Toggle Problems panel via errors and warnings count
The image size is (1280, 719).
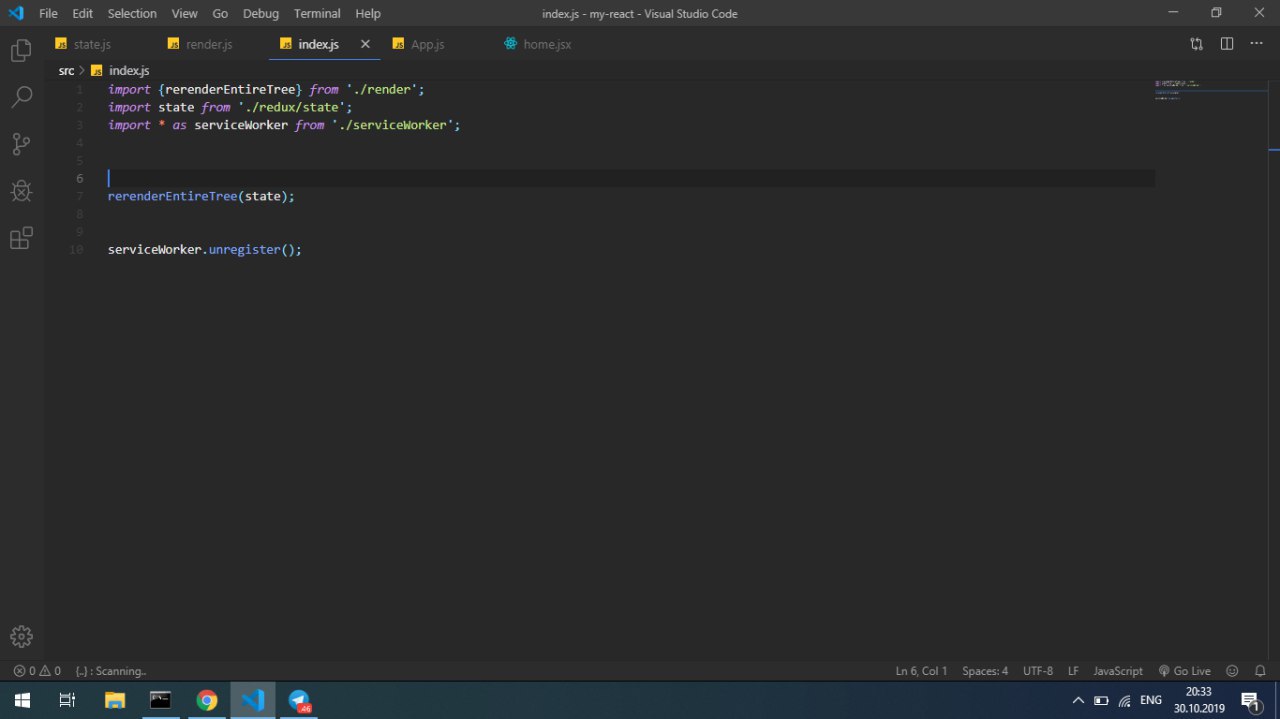coord(37,671)
